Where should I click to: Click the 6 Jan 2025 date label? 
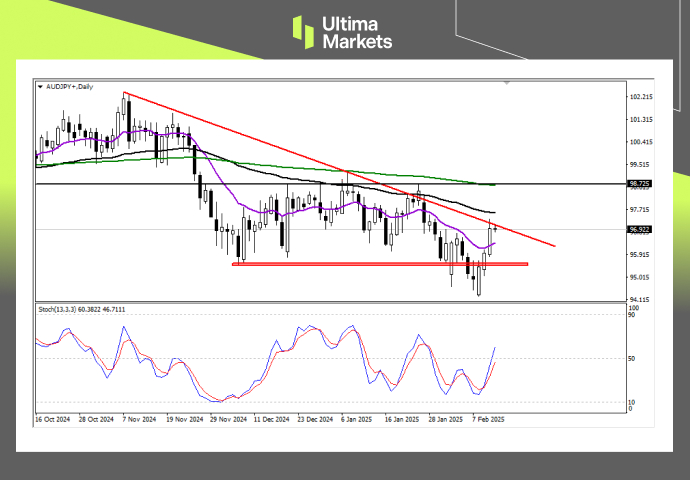pyautogui.click(x=355, y=421)
